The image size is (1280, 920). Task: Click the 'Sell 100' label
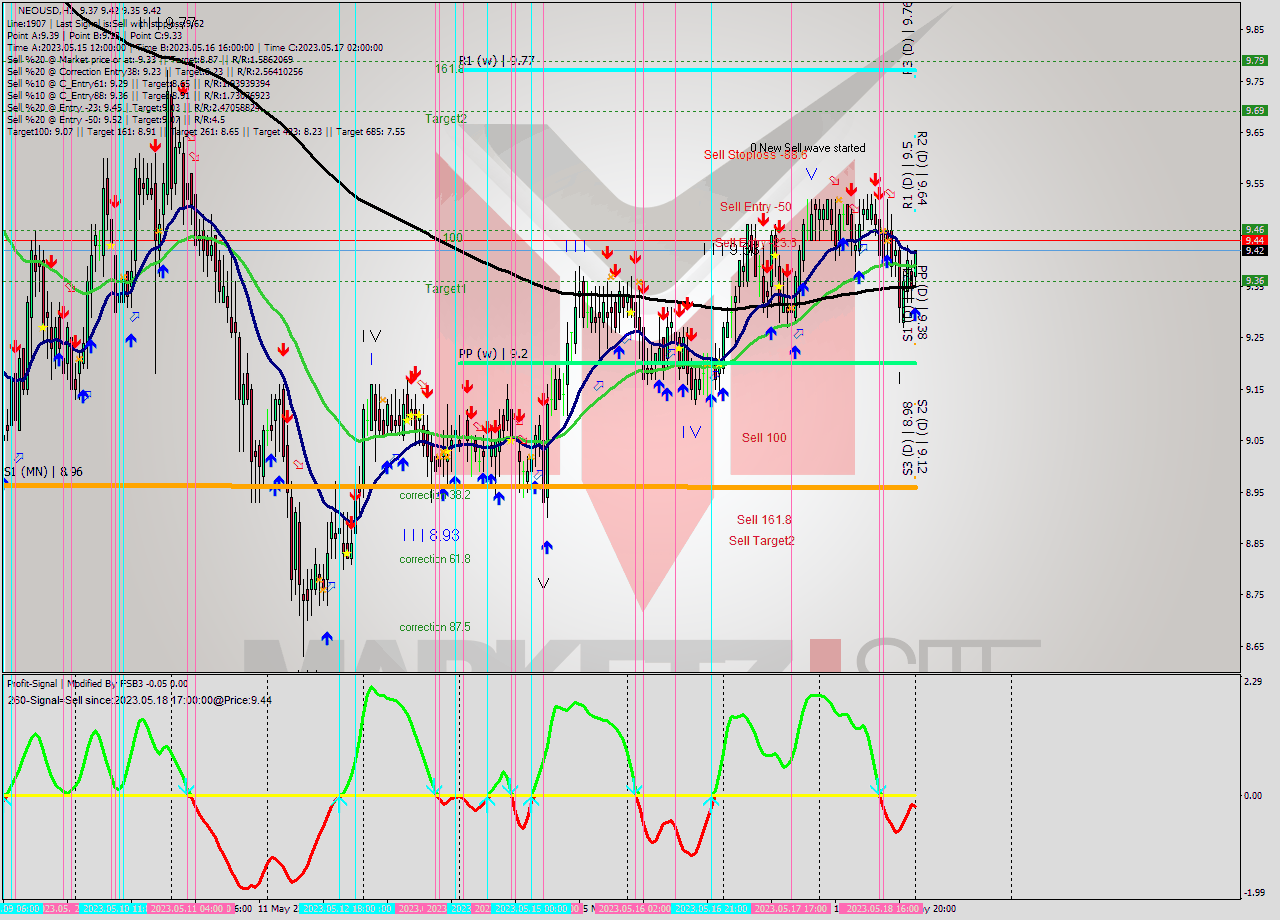pyautogui.click(x=764, y=437)
